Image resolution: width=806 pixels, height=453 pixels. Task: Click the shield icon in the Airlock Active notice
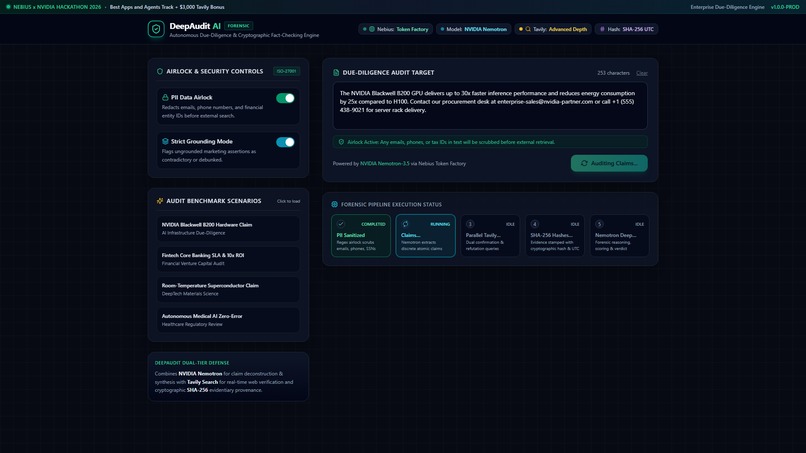point(341,142)
